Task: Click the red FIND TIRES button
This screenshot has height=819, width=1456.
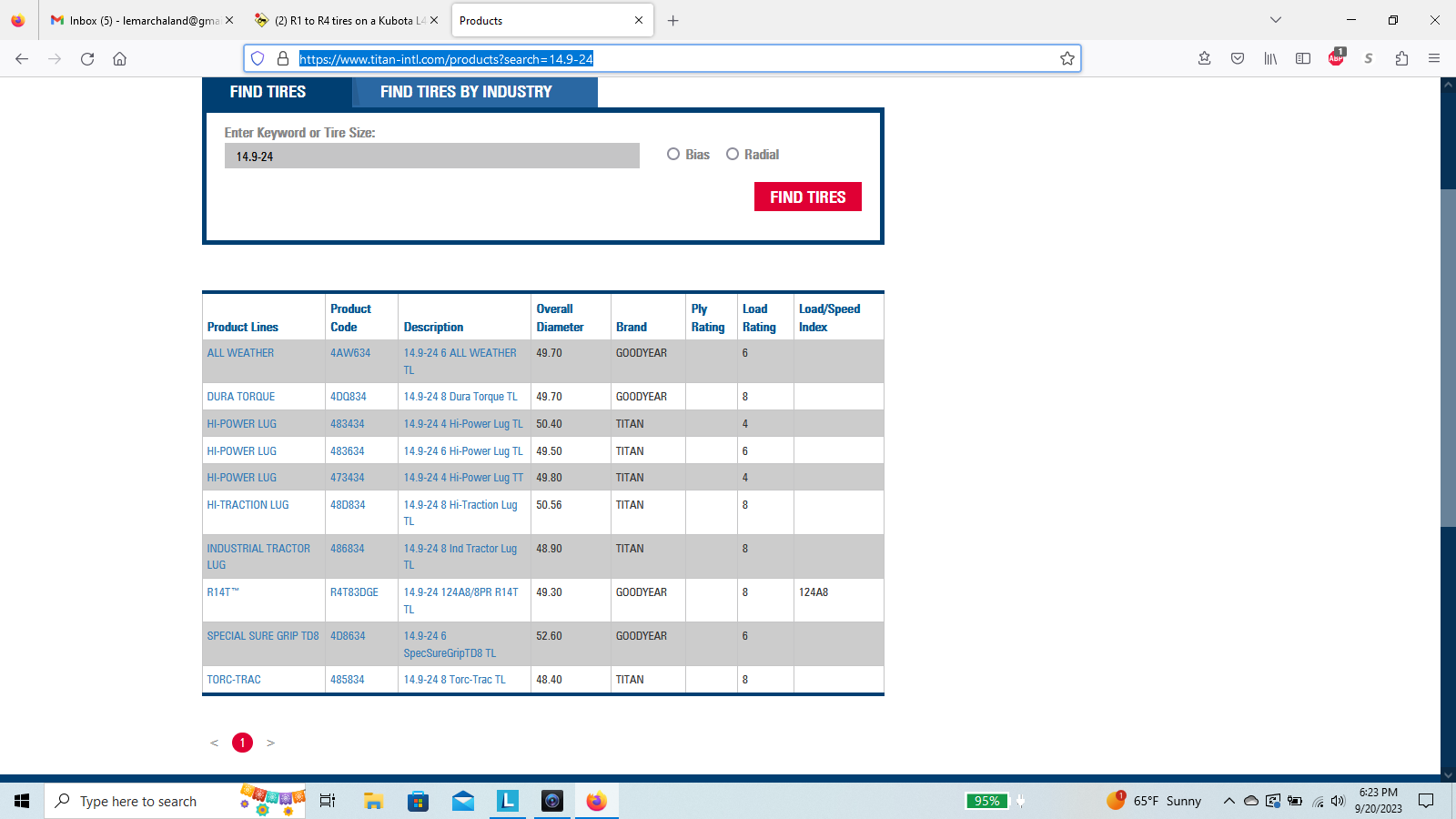Action: 808,197
